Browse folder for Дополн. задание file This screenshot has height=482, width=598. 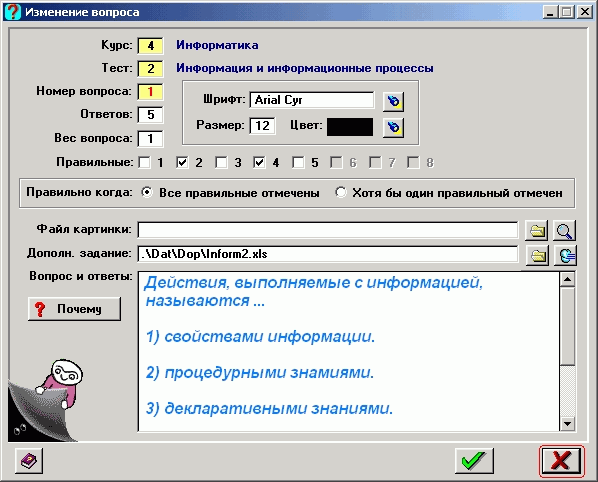click(x=537, y=255)
